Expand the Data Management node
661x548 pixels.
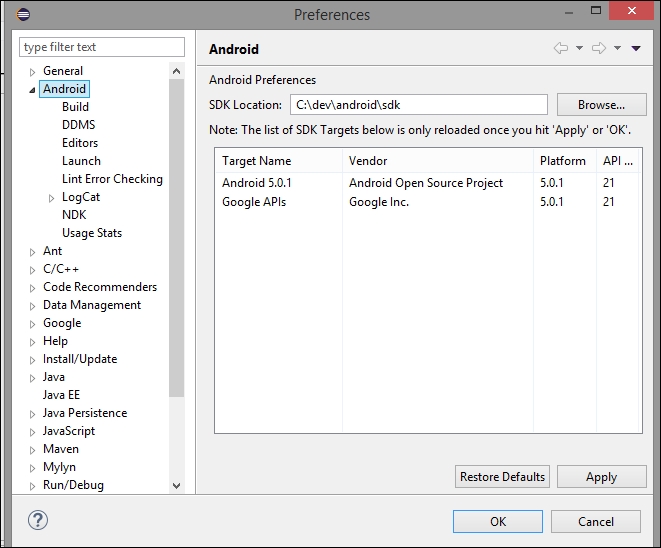[x=32, y=306]
